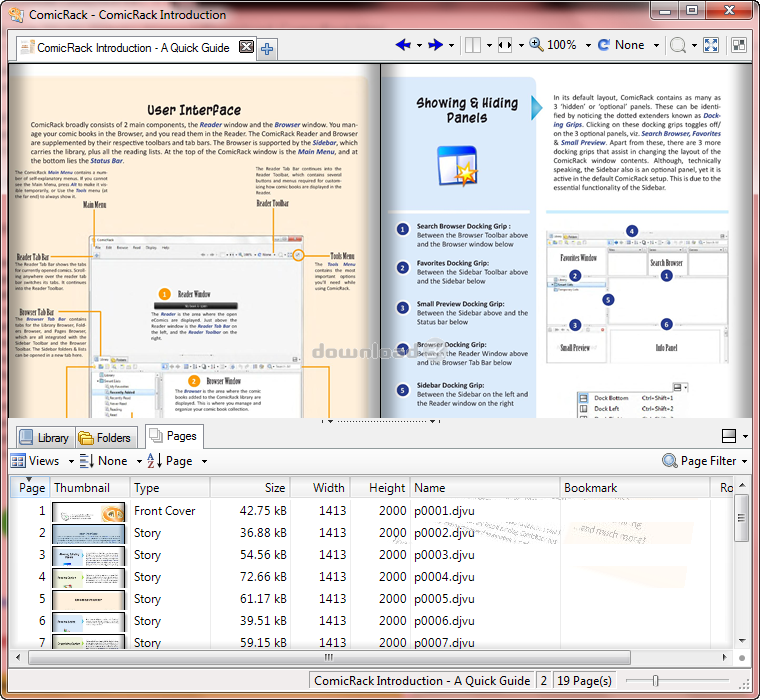
Task: Click 54.56 kB size cell
Action: click(263, 555)
